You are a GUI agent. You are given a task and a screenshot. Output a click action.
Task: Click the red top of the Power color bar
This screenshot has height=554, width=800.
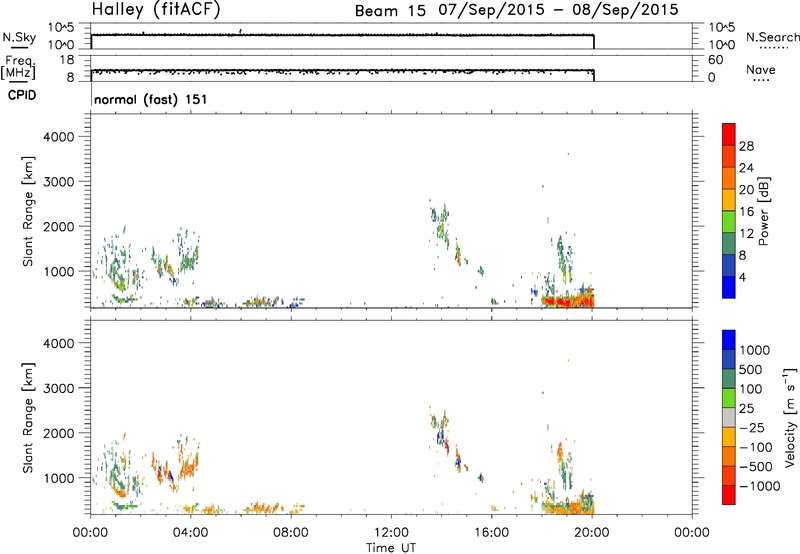tap(729, 132)
